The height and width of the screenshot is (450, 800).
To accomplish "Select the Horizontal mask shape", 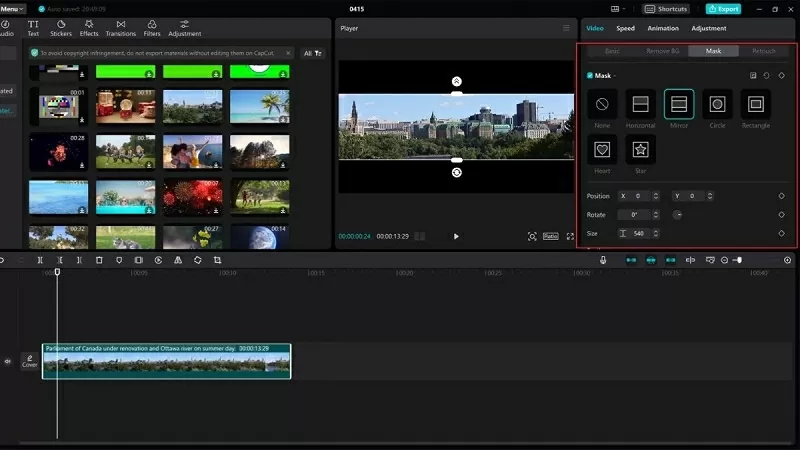I will (x=640, y=104).
